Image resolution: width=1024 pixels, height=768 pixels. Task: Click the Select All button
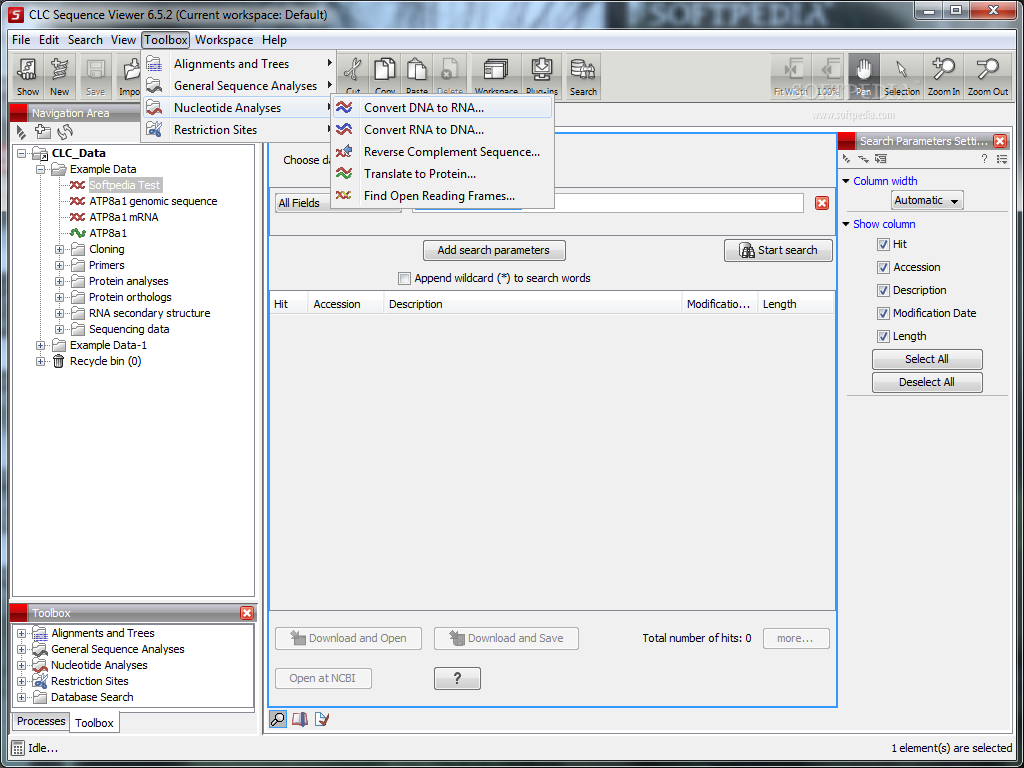927,359
